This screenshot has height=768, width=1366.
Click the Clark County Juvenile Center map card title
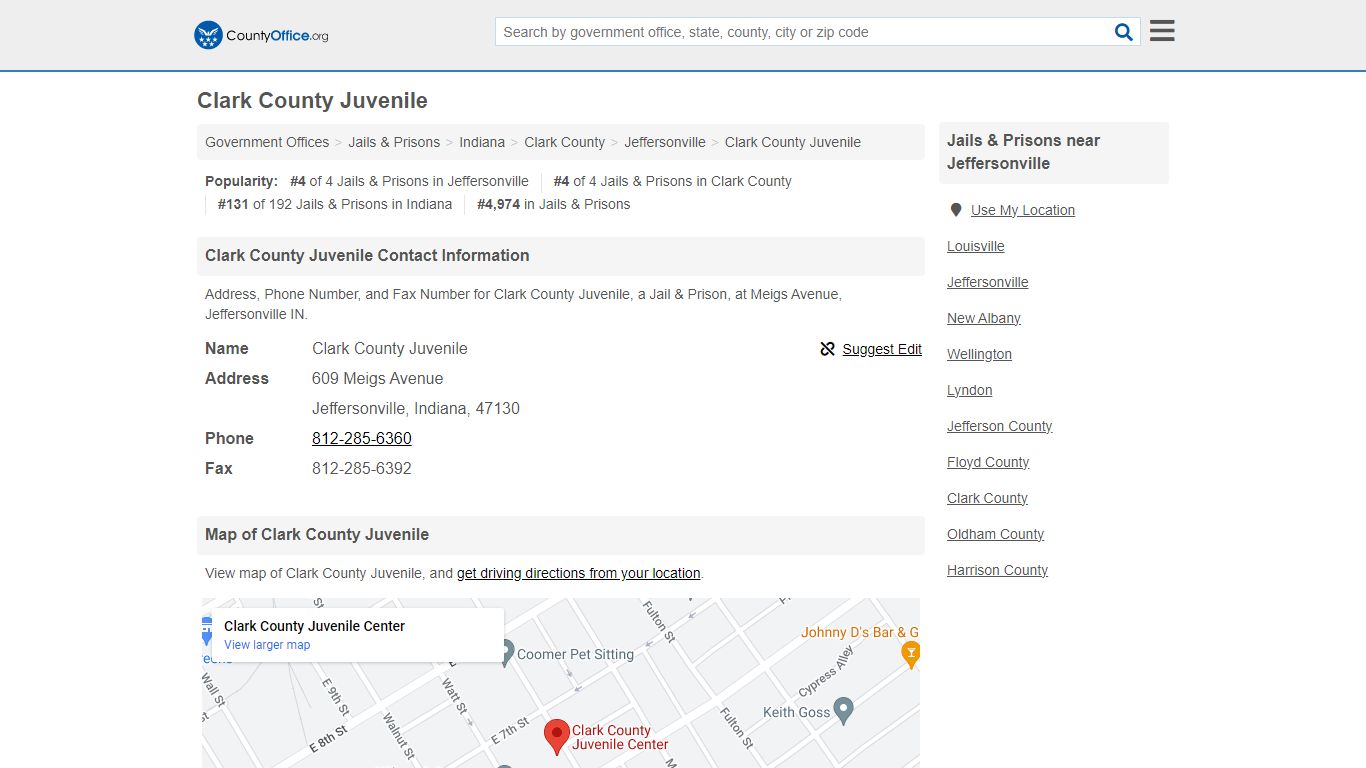[x=314, y=626]
